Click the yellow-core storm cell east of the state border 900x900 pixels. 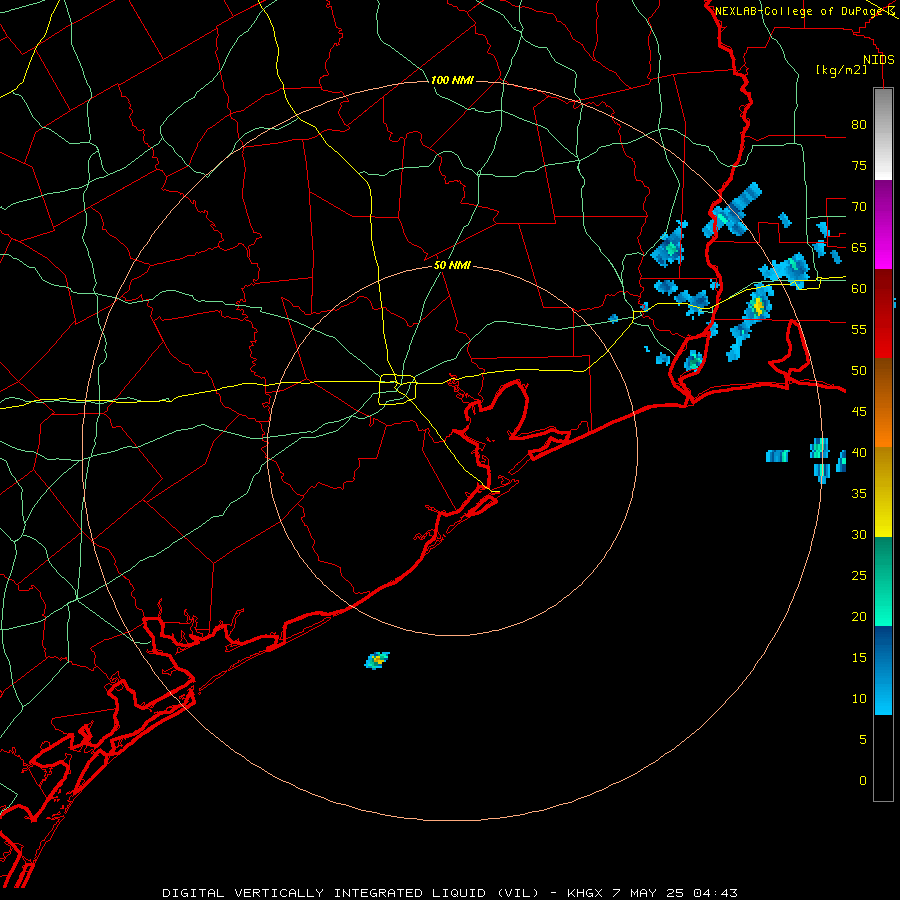click(x=758, y=306)
